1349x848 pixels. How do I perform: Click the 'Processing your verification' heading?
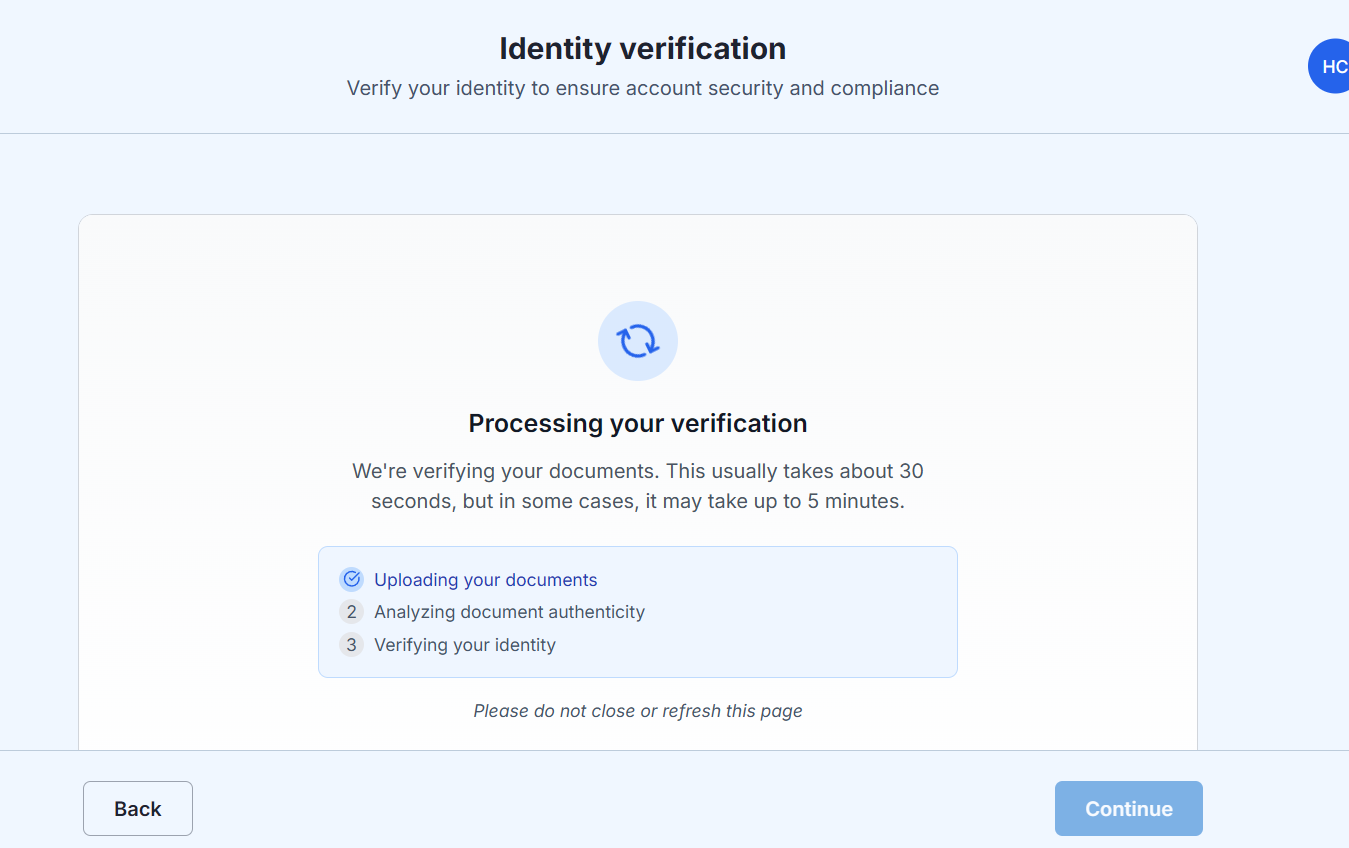638,423
